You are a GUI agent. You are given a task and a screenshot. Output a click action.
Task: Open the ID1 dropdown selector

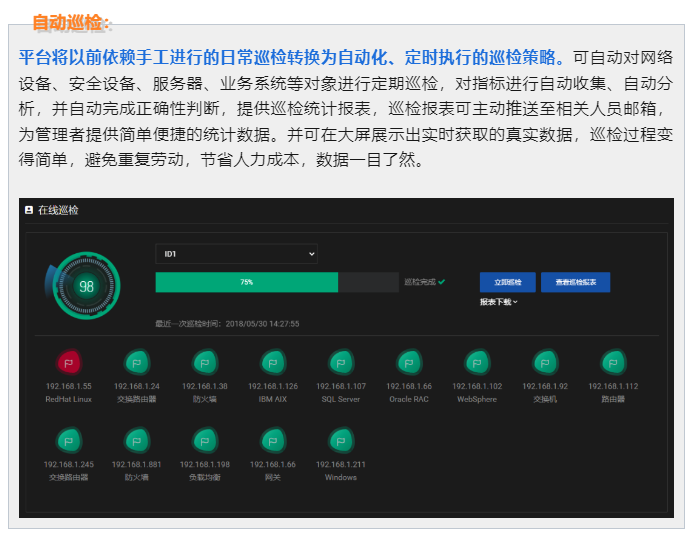(x=236, y=254)
